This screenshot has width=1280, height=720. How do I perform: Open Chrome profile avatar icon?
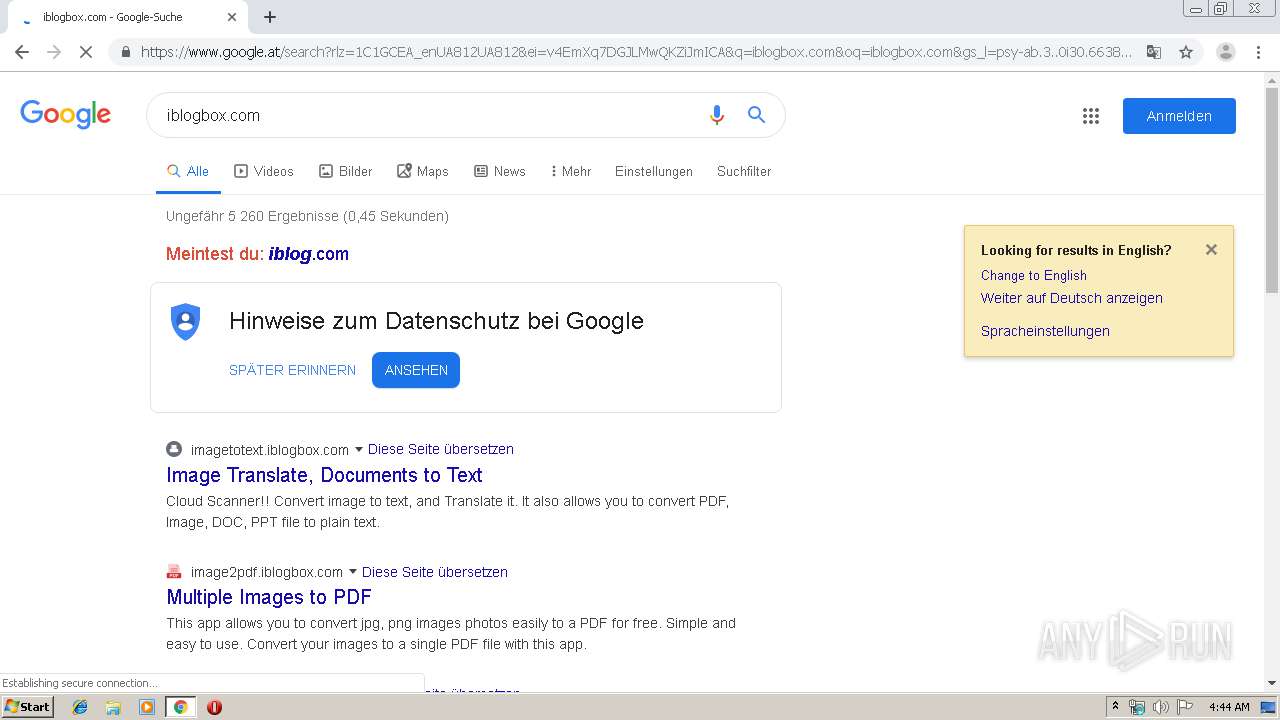point(1225,52)
